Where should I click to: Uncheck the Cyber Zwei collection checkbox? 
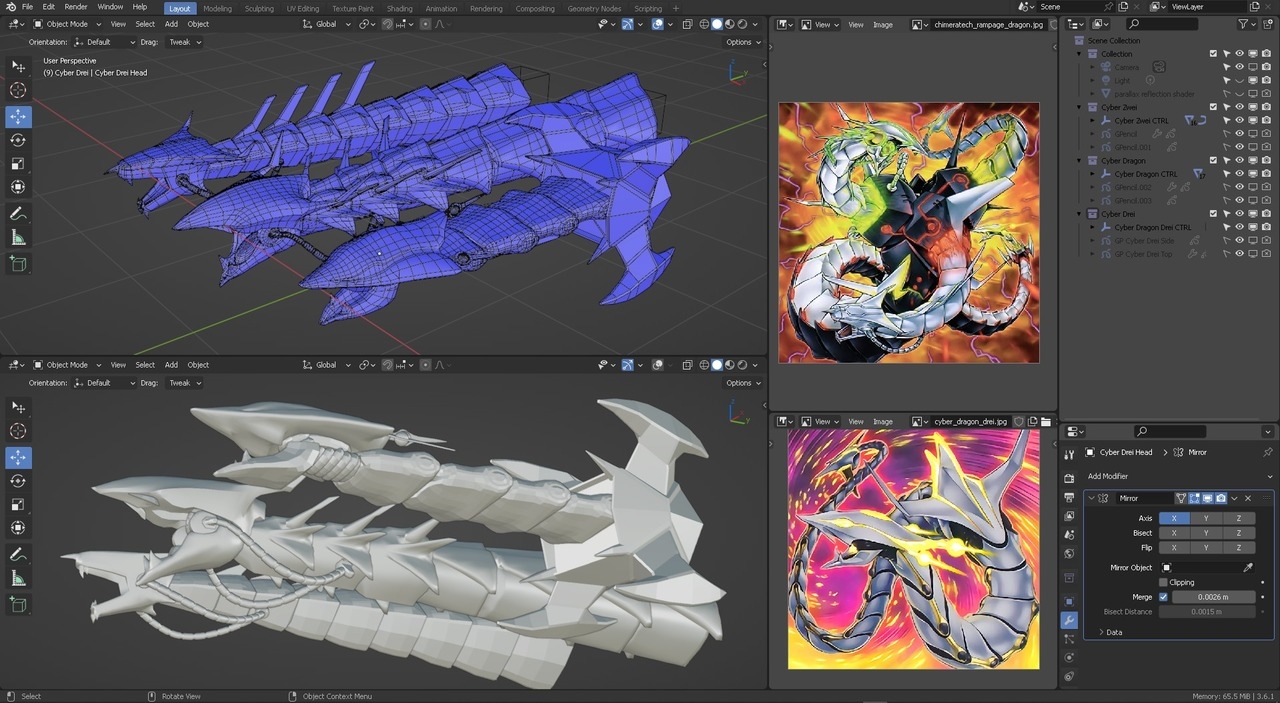1213,107
